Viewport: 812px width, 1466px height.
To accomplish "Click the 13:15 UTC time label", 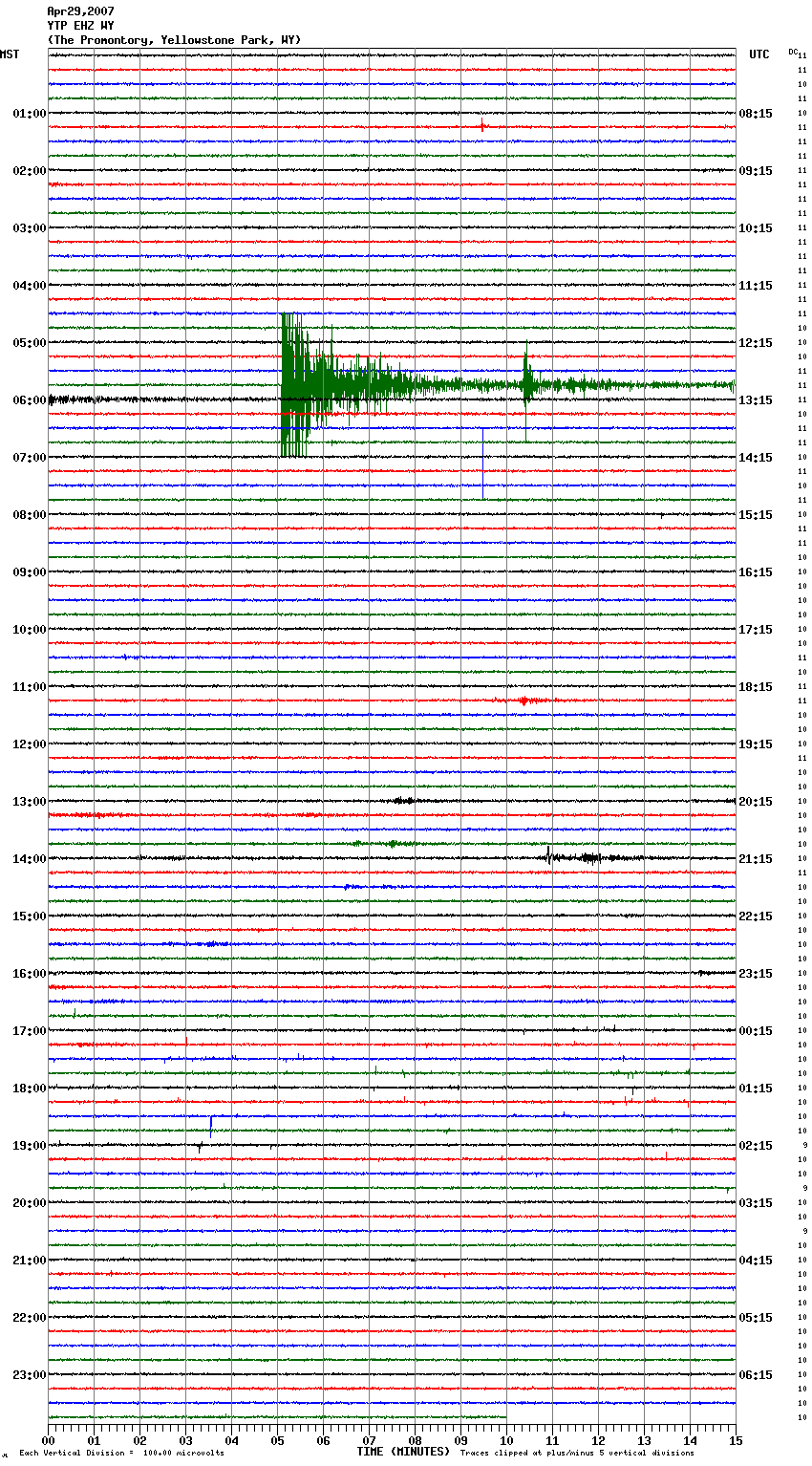I will (x=756, y=400).
